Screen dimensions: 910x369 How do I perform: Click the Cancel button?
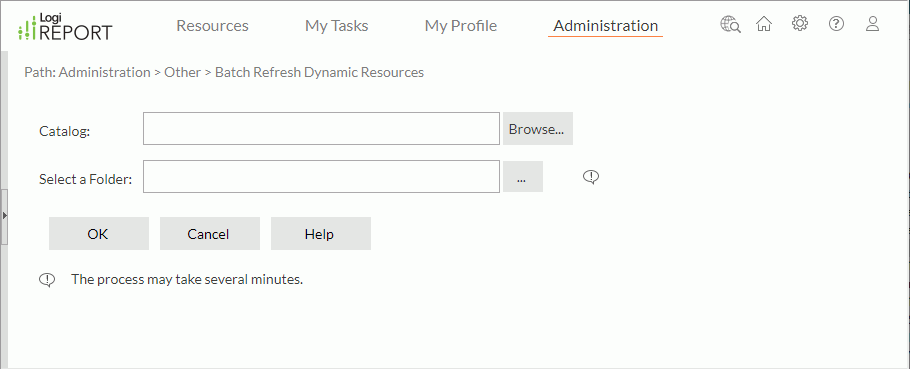(210, 234)
